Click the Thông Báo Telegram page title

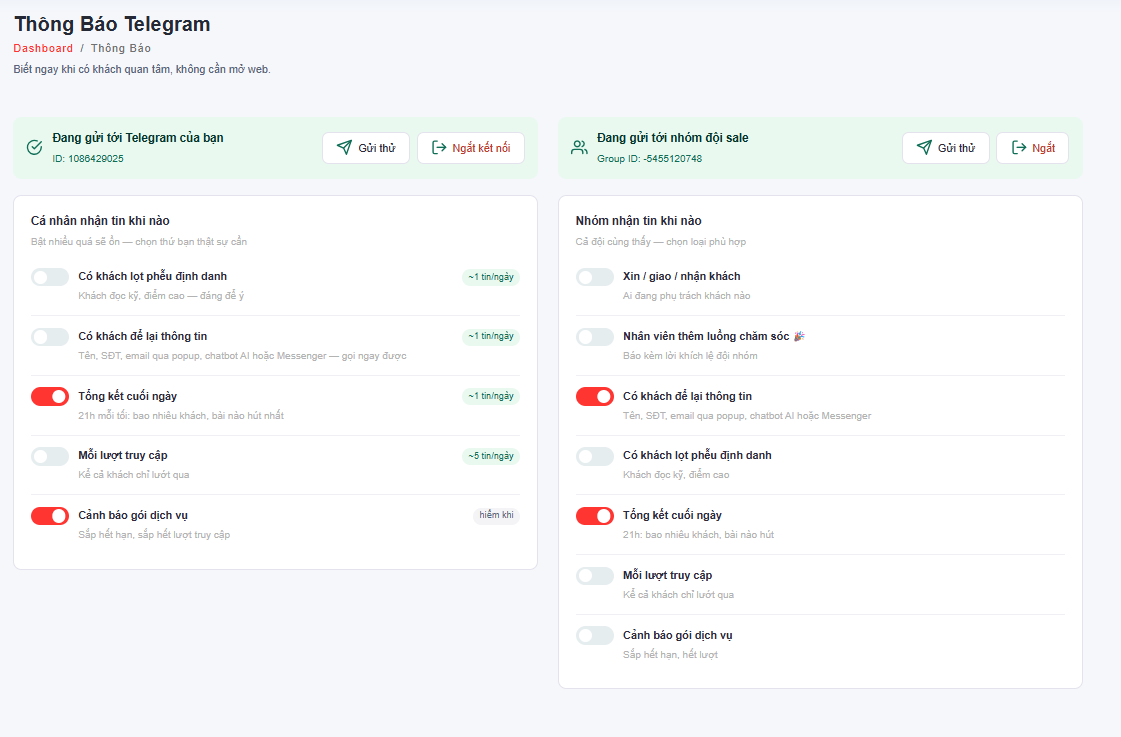(x=112, y=24)
